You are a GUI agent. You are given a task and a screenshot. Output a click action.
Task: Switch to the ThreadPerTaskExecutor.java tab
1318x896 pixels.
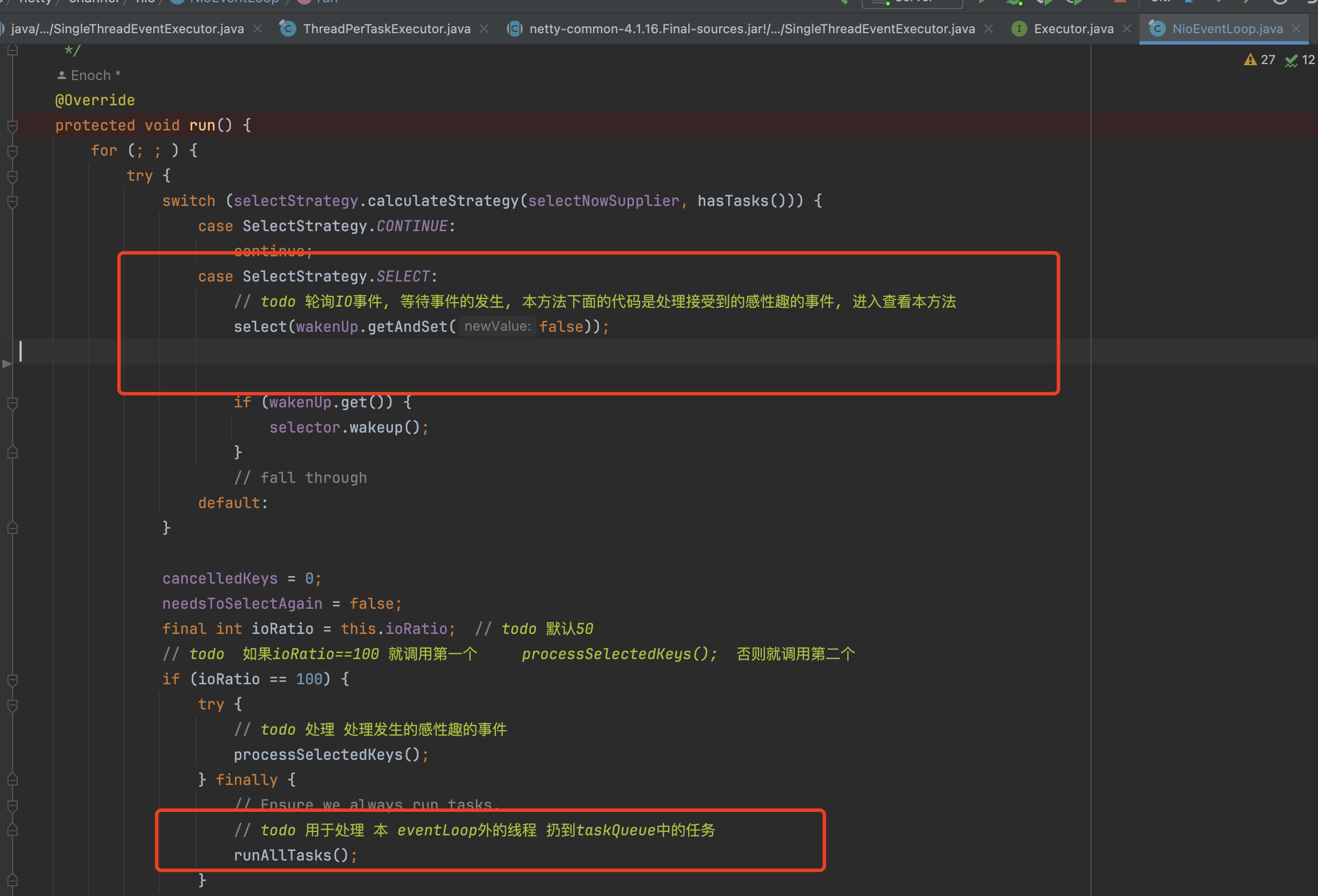point(387,29)
